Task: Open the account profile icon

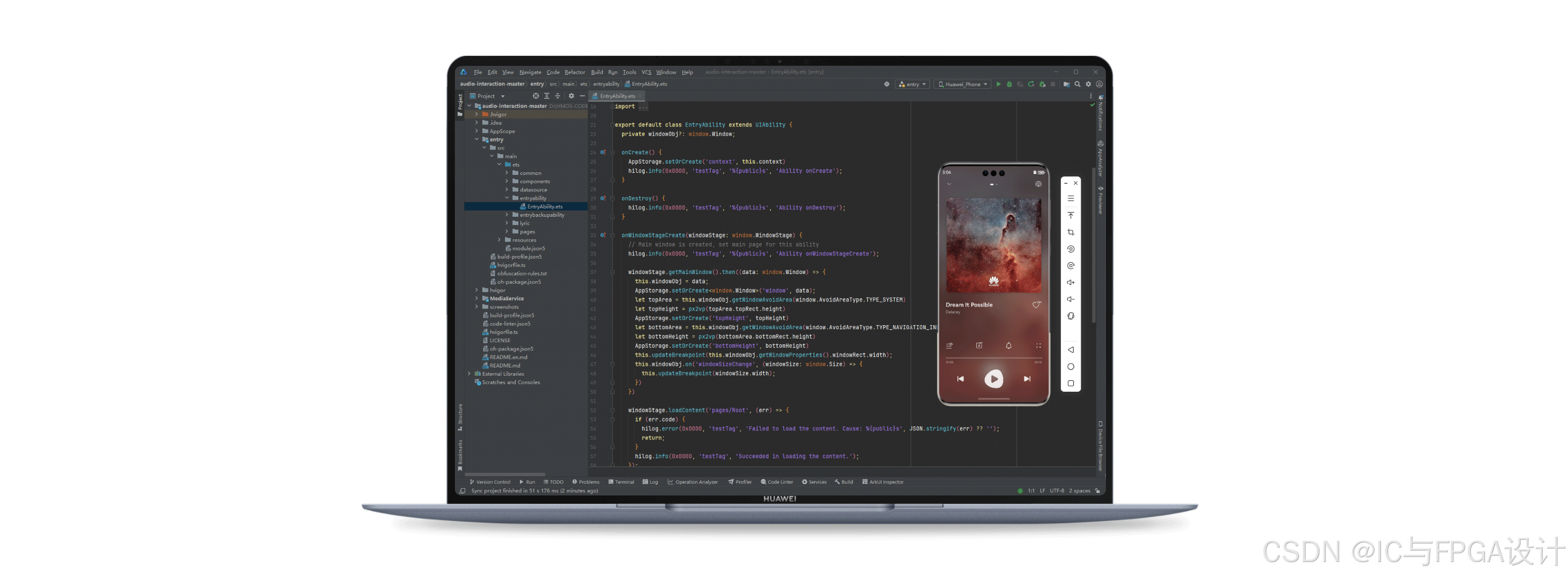Action: 1099,84
